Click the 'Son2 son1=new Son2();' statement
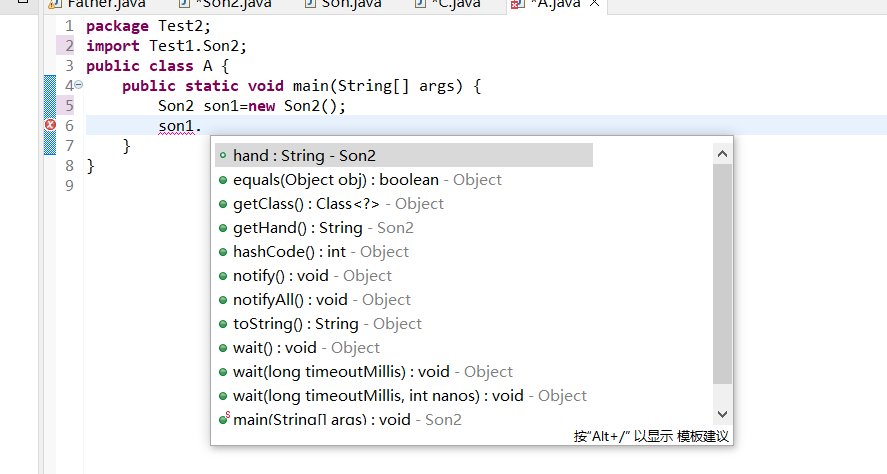This screenshot has width=887, height=474. tap(252, 106)
